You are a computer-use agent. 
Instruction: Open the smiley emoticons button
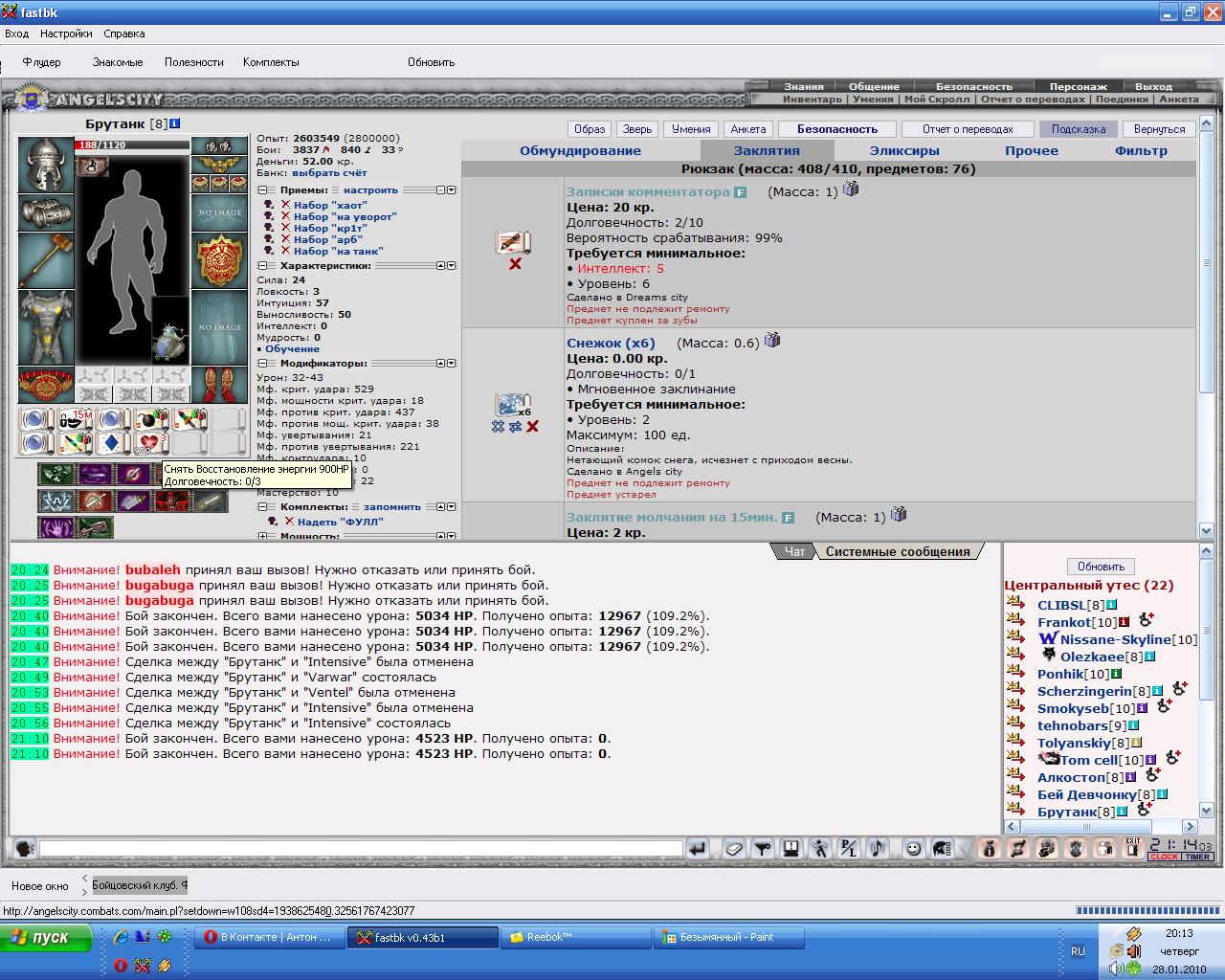pyautogui.click(x=914, y=848)
